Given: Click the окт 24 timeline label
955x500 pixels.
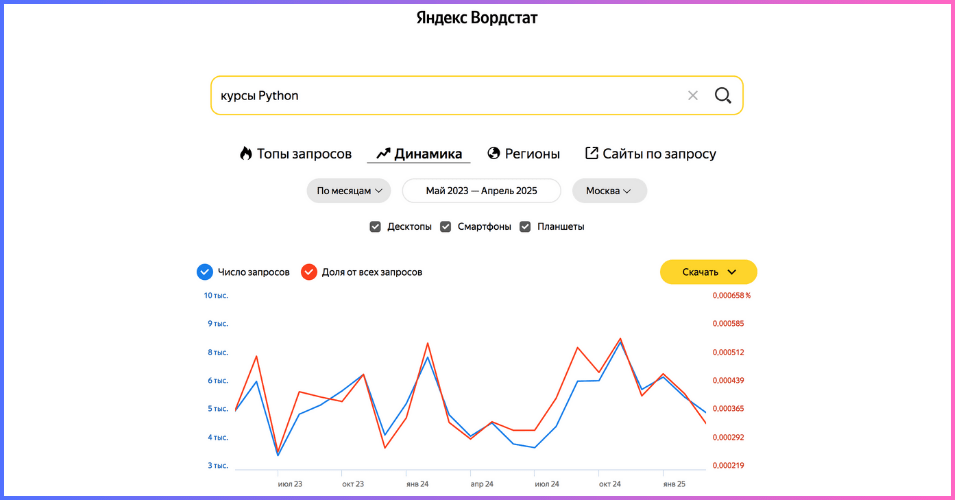Looking at the screenshot, I should point(610,484).
